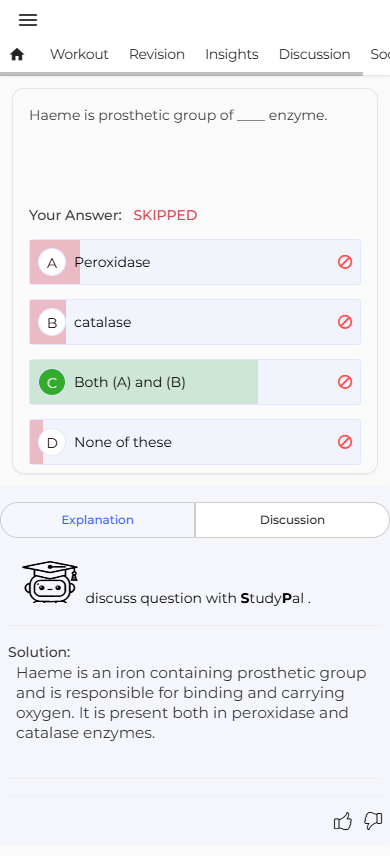Select option D circle for None of these

[52, 442]
